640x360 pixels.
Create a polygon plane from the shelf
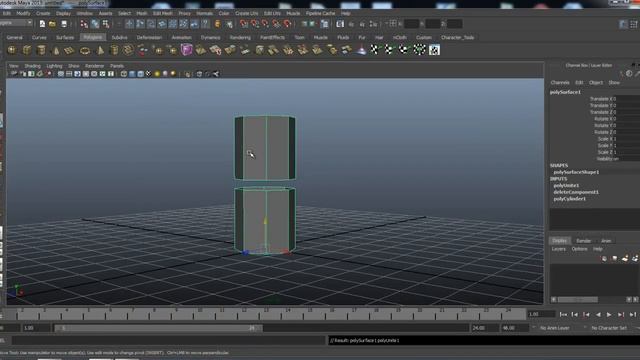click(x=69, y=50)
